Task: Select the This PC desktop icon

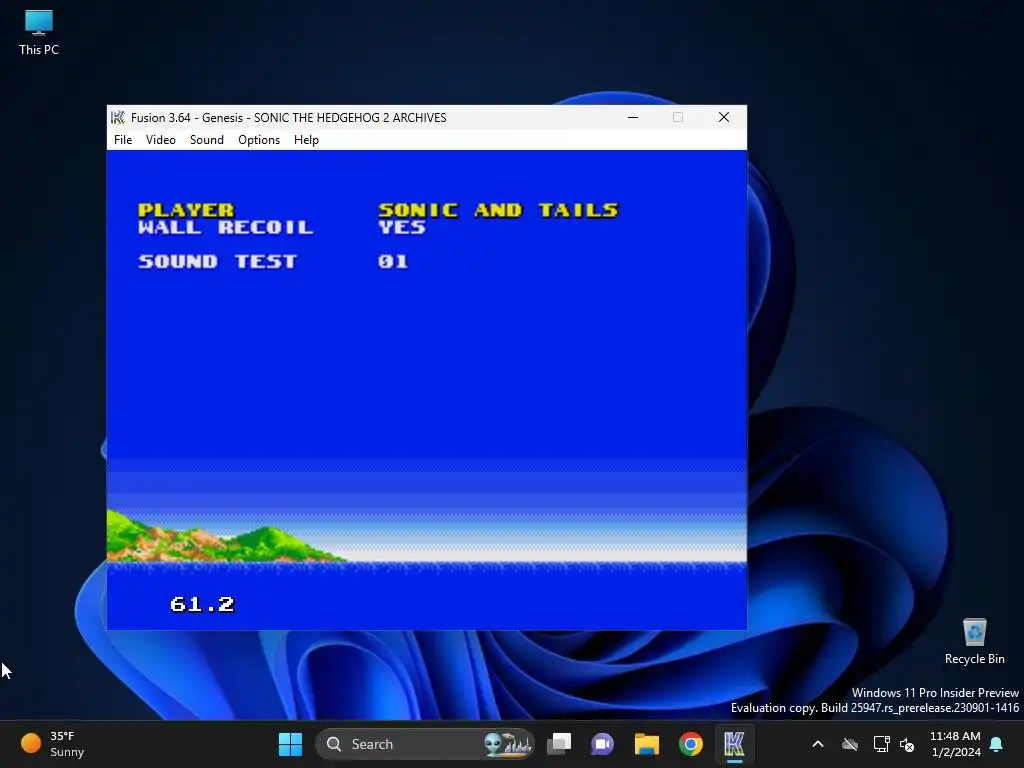Action: coord(39,33)
